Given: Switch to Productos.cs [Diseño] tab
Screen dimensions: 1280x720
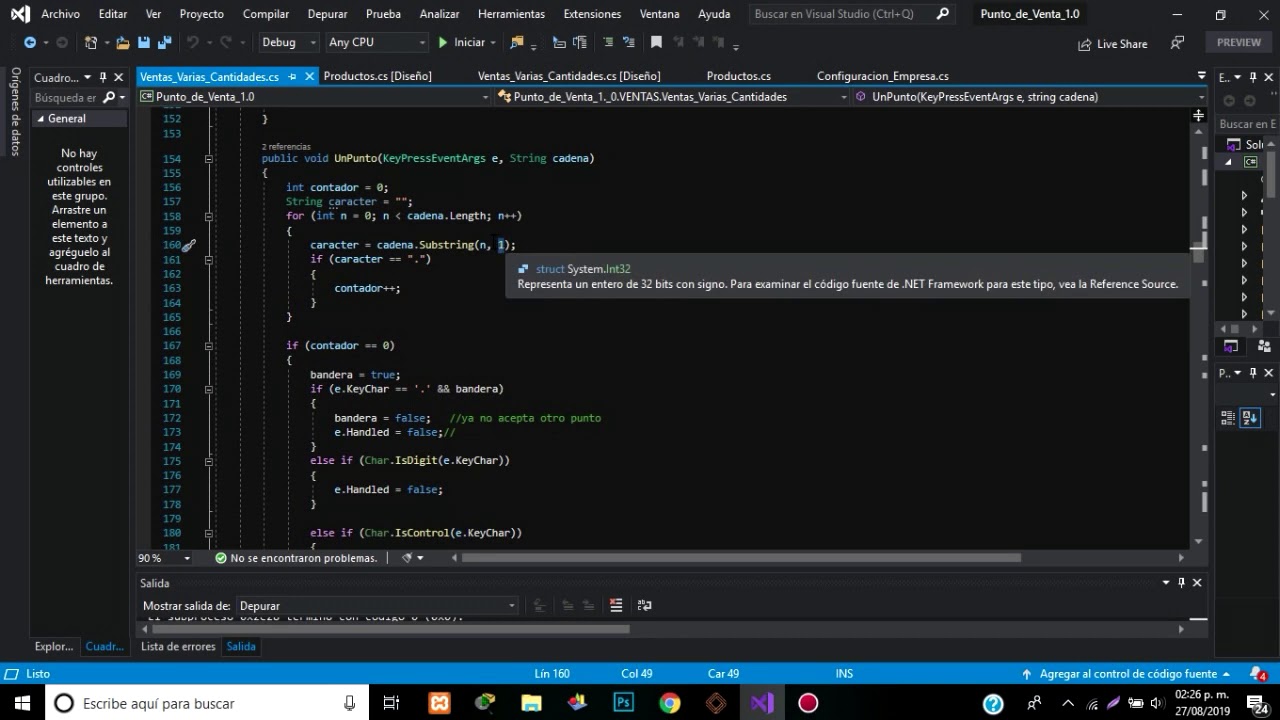Looking at the screenshot, I should 378,76.
